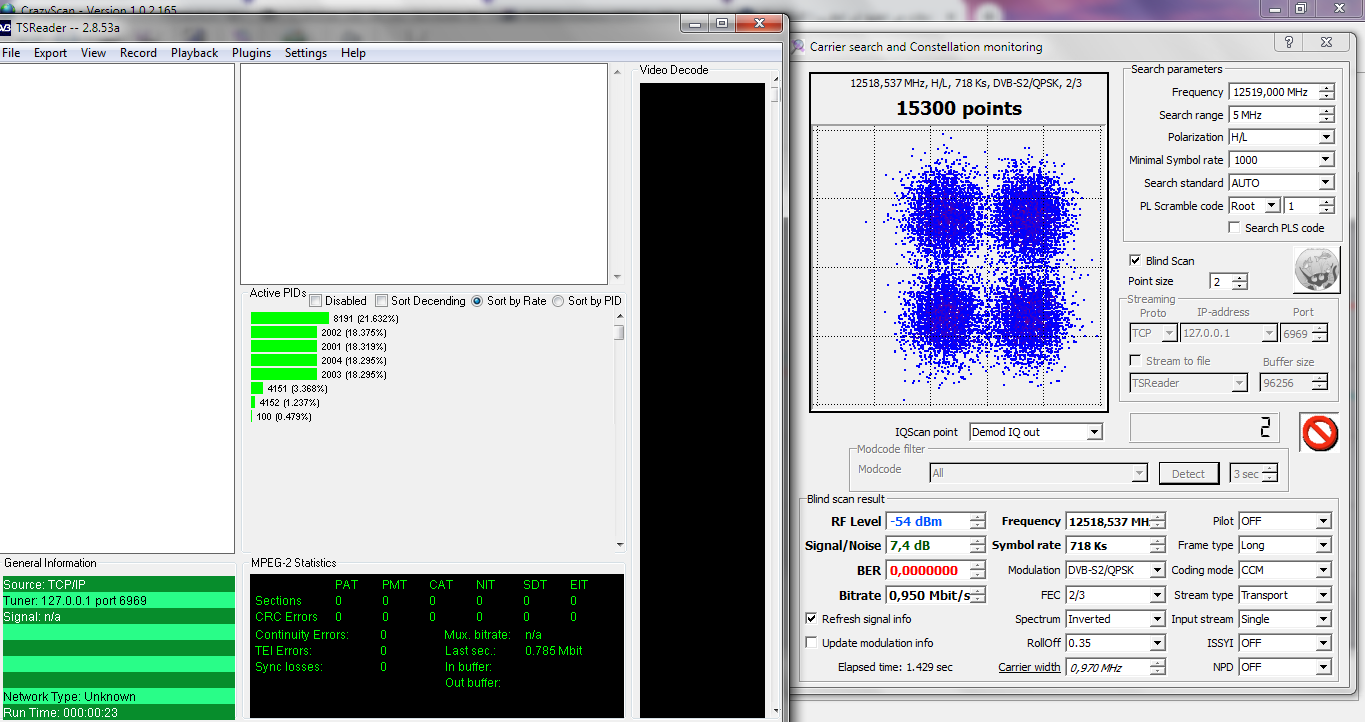
Task: Open the Playback menu
Action: [x=194, y=53]
